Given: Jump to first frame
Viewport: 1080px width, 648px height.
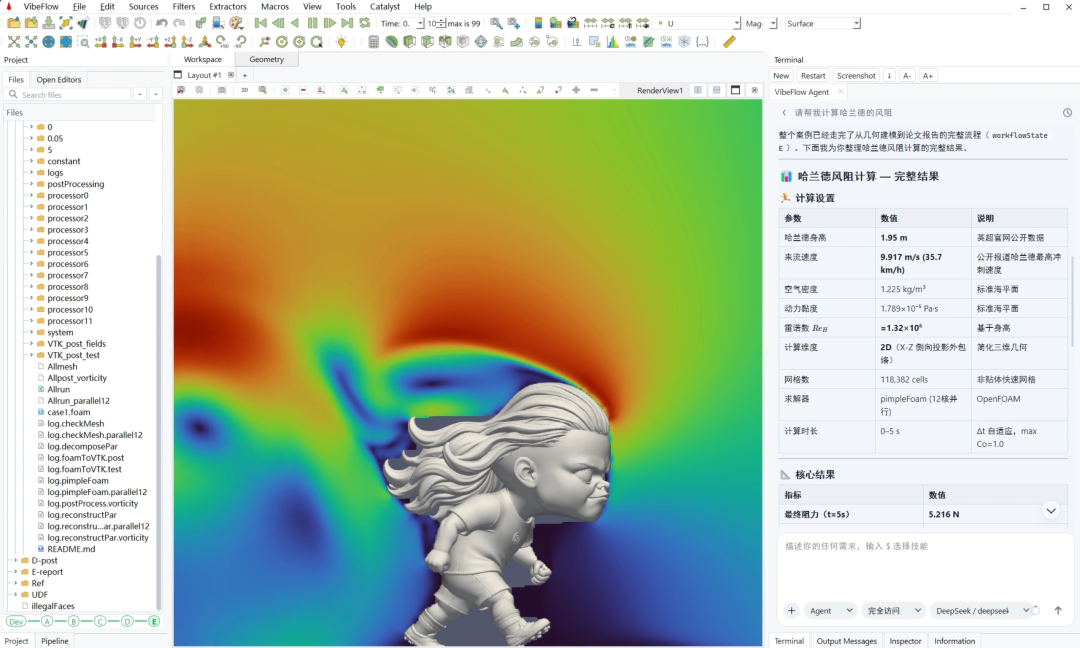Looking at the screenshot, I should 260,23.
